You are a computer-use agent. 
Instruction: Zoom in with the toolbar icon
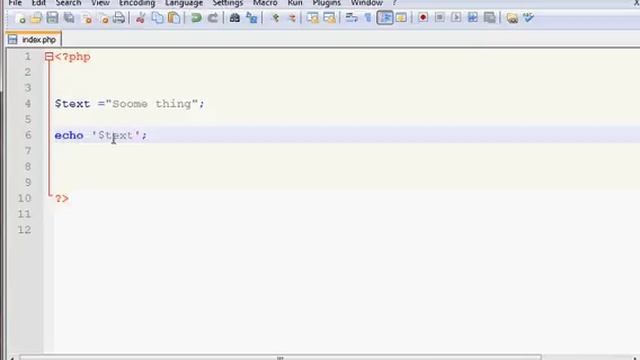tap(275, 18)
